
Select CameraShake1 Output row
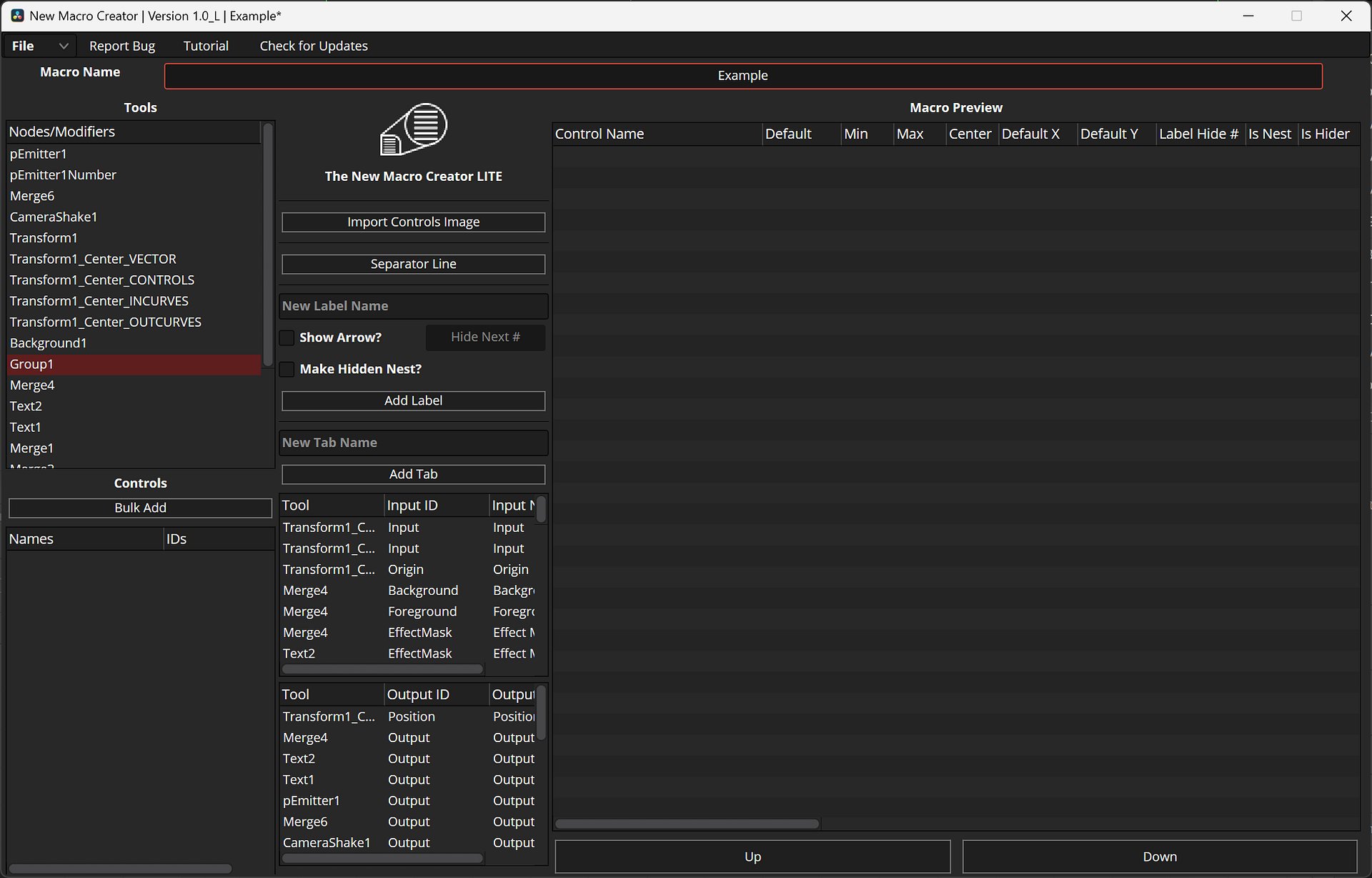407,843
